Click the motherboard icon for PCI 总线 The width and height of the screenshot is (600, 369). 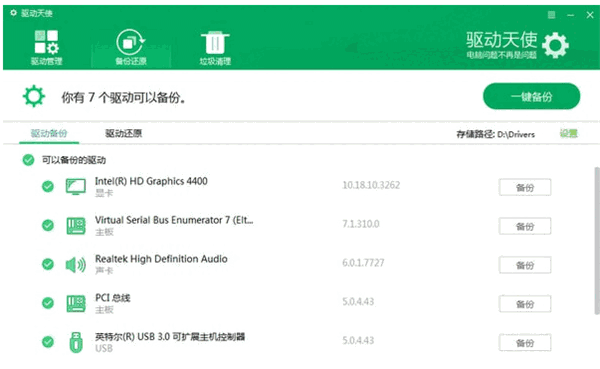[76, 303]
